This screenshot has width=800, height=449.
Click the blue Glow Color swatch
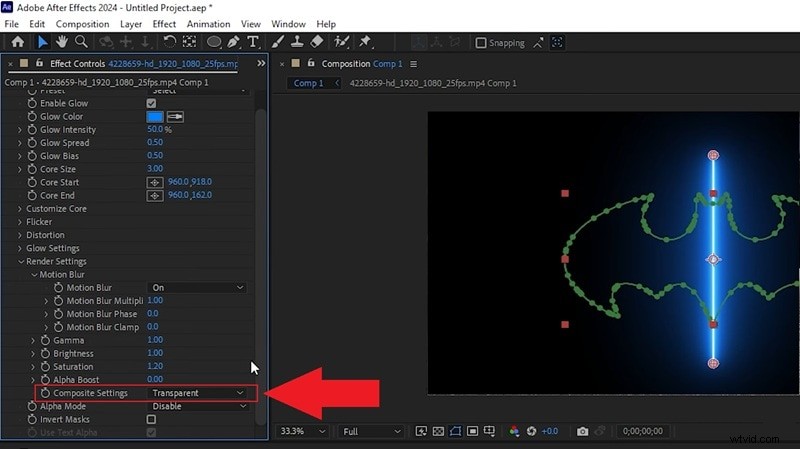pyautogui.click(x=155, y=117)
